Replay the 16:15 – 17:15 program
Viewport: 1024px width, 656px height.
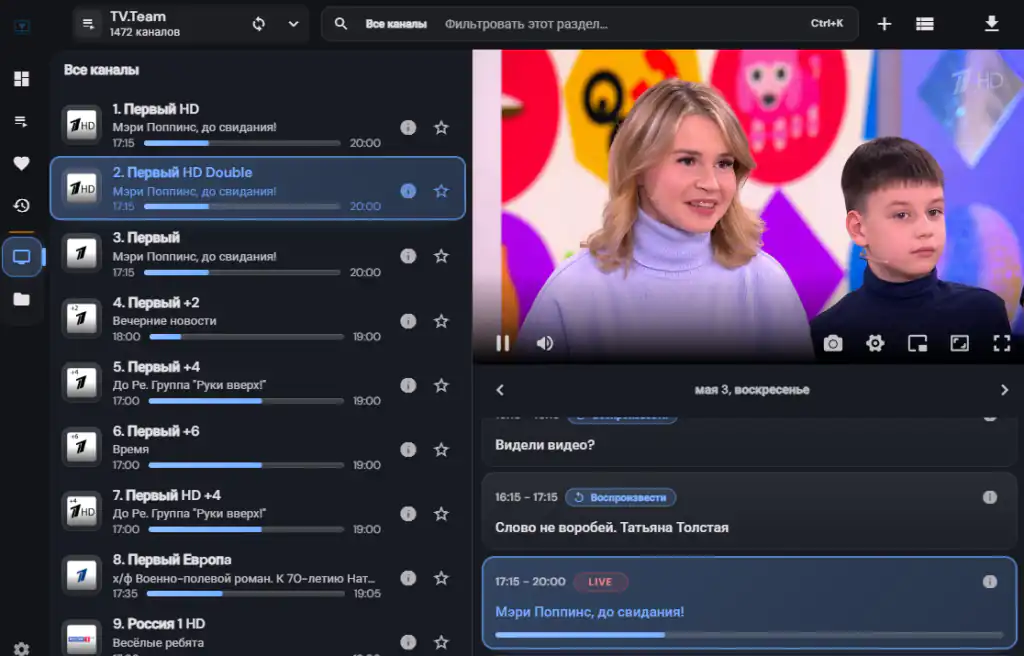(x=620, y=498)
